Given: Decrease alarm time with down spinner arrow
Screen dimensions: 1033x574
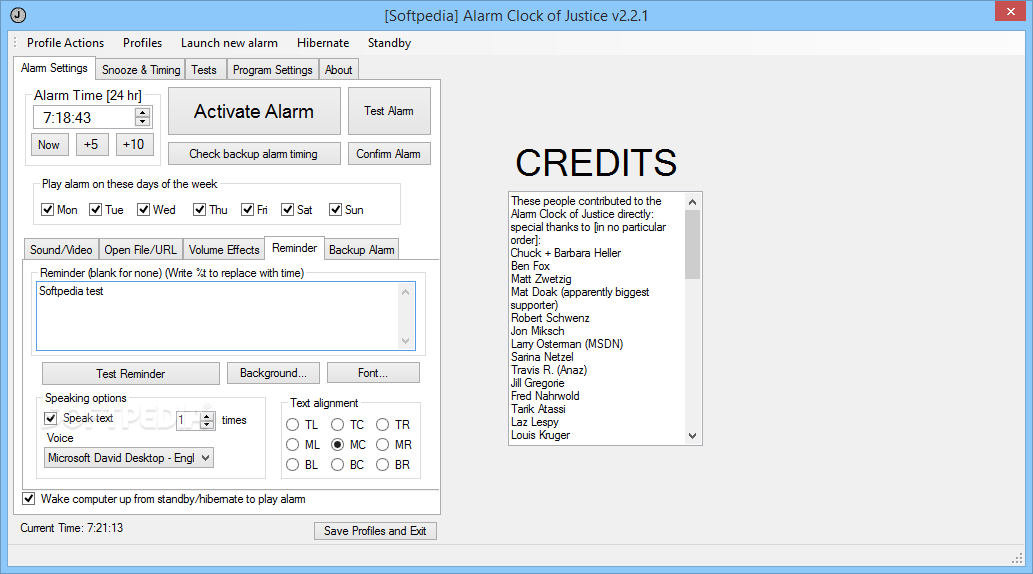Looking at the screenshot, I should point(142,122).
